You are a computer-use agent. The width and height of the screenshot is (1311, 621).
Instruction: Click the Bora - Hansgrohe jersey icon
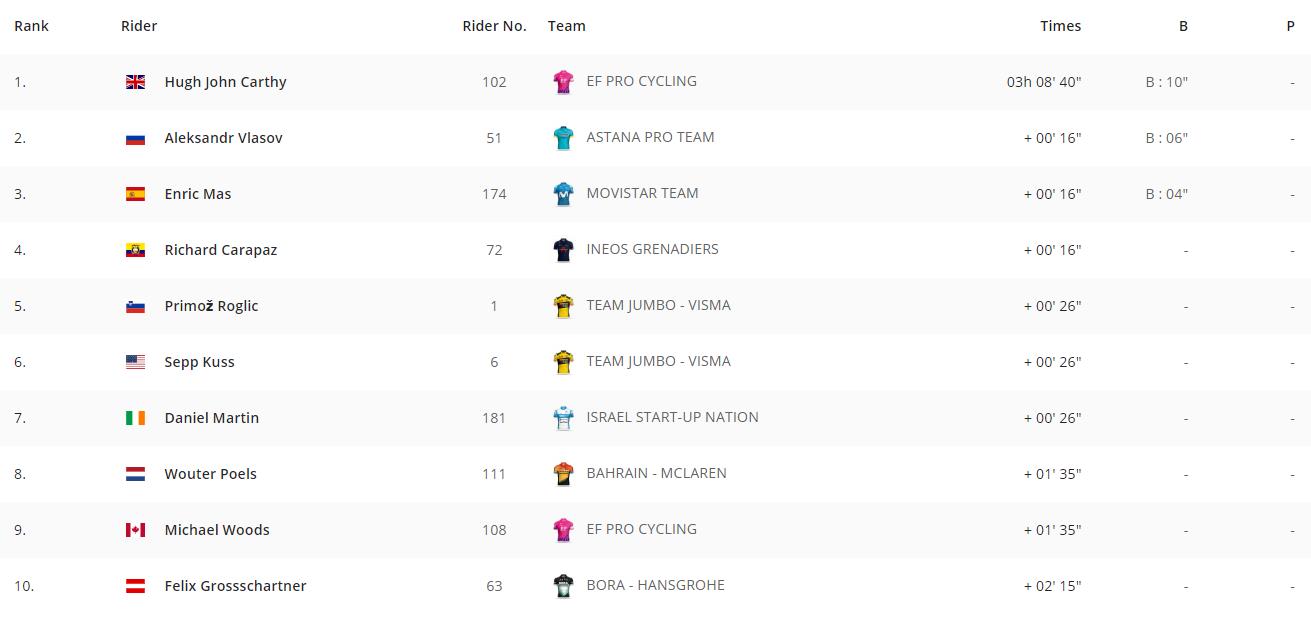point(563,586)
